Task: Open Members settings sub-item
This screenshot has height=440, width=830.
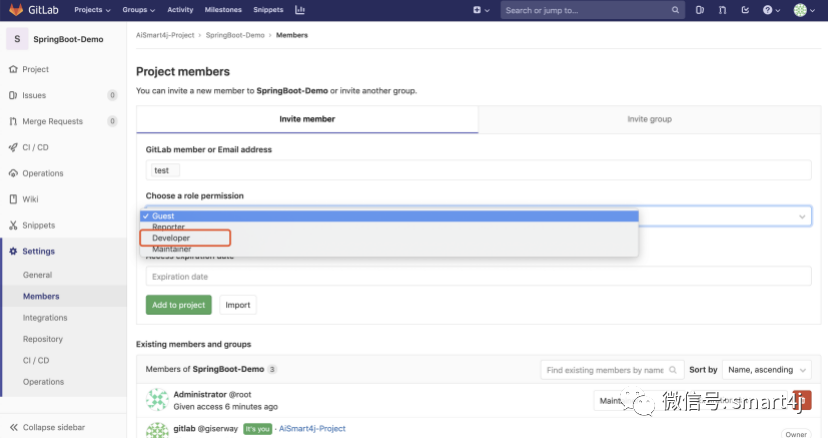Action: point(41,297)
